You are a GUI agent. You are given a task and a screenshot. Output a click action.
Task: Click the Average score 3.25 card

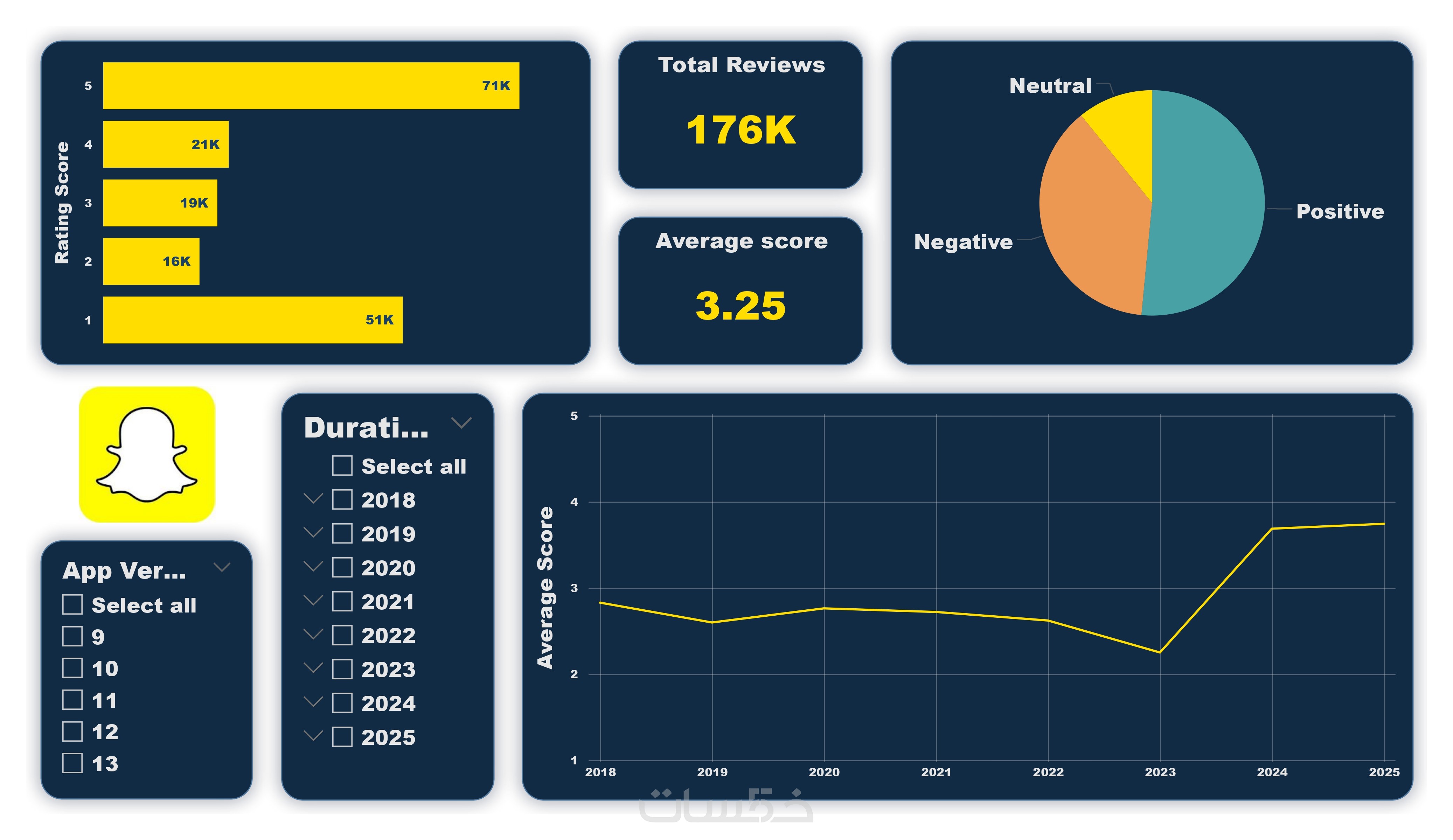pos(741,291)
